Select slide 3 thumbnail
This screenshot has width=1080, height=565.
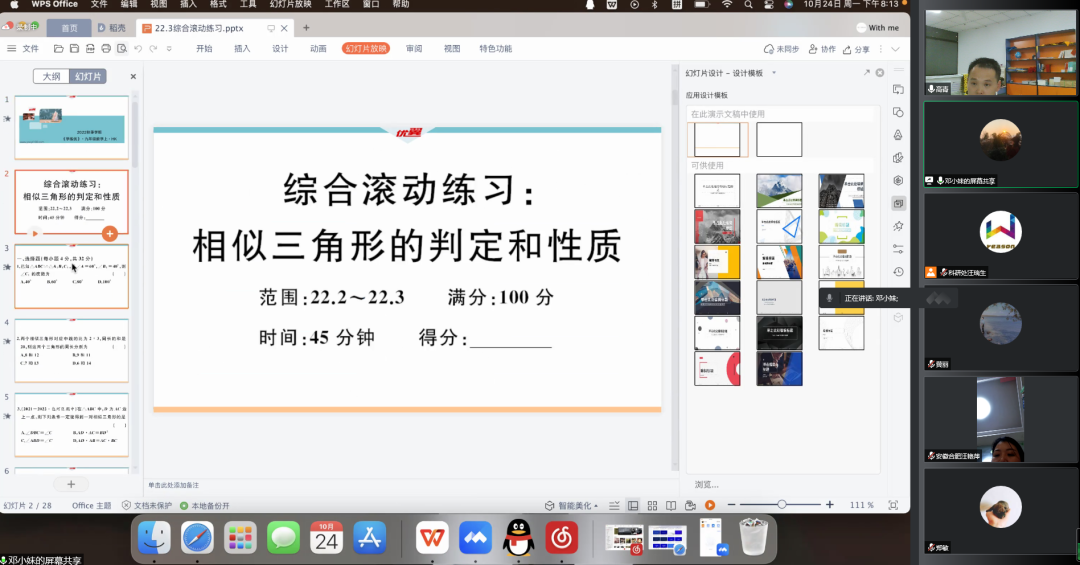tap(72, 276)
